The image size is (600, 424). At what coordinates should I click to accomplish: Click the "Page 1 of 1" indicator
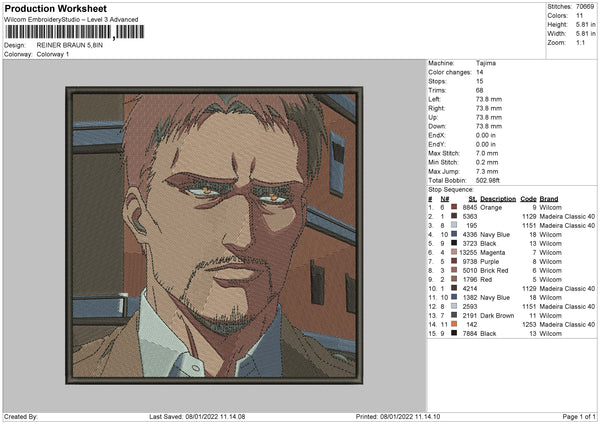(x=579, y=417)
